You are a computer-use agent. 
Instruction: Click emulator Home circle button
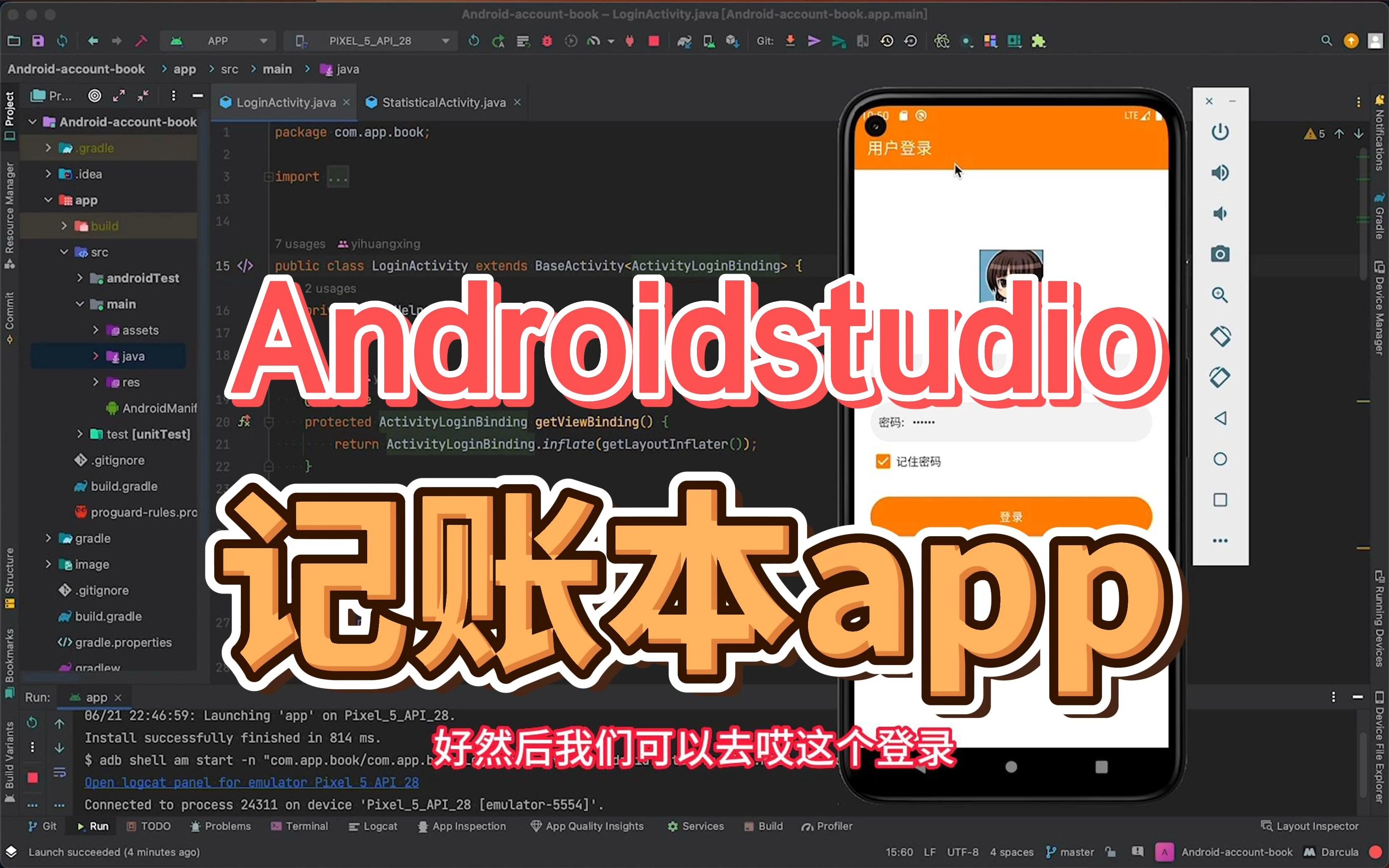[x=1220, y=459]
